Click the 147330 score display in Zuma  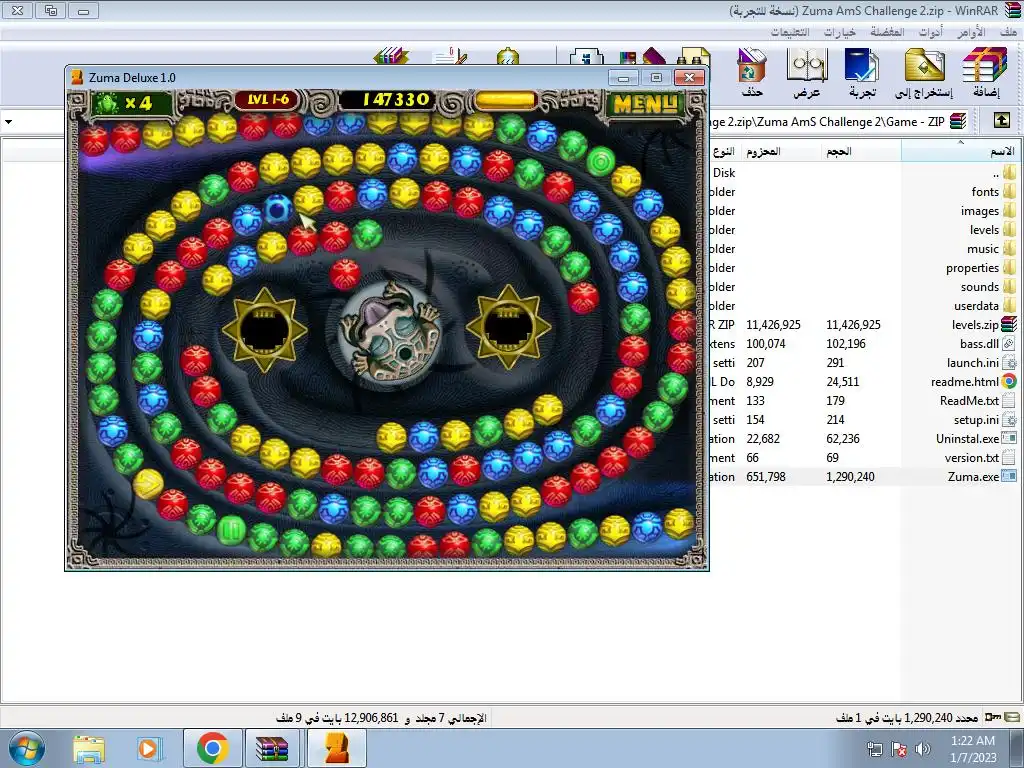tap(396, 100)
